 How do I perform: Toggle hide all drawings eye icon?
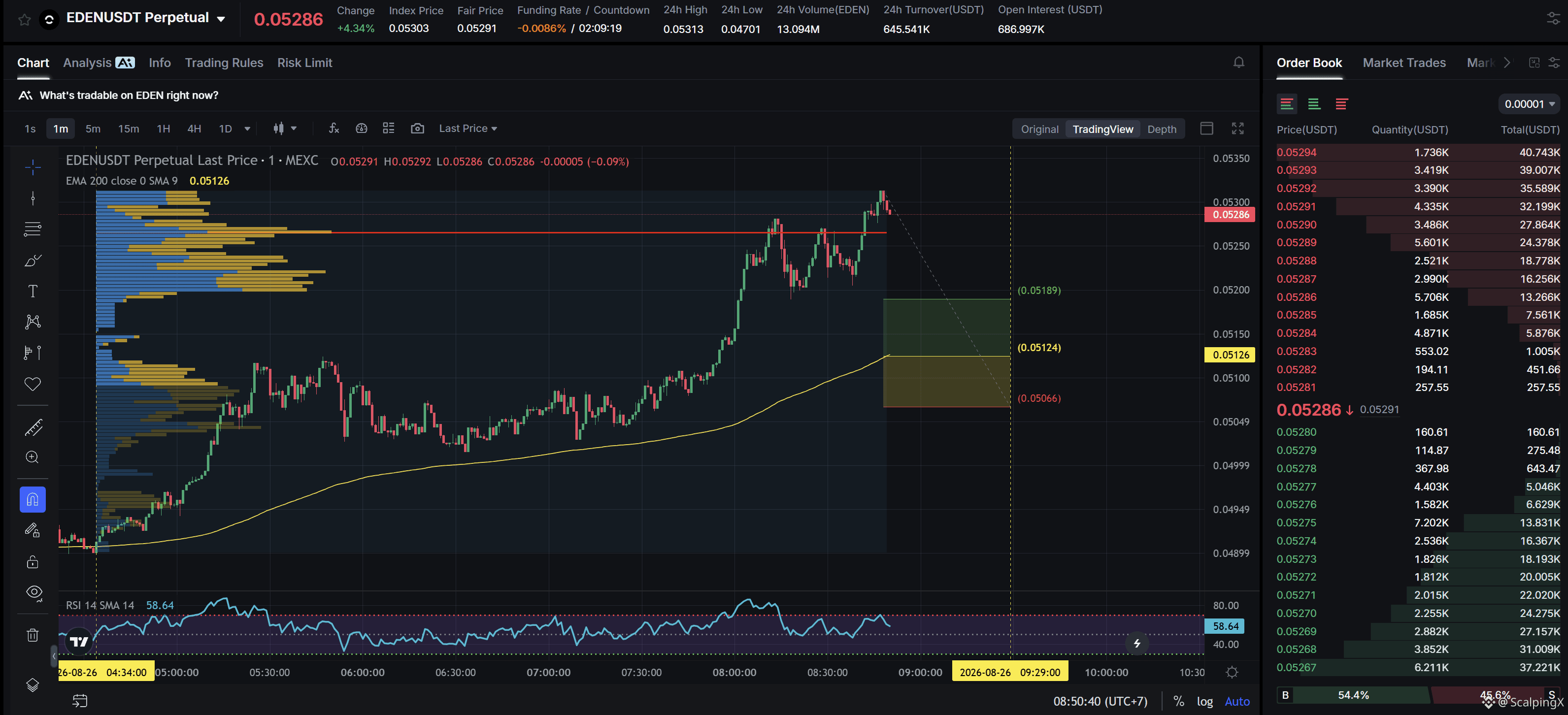pos(33,592)
